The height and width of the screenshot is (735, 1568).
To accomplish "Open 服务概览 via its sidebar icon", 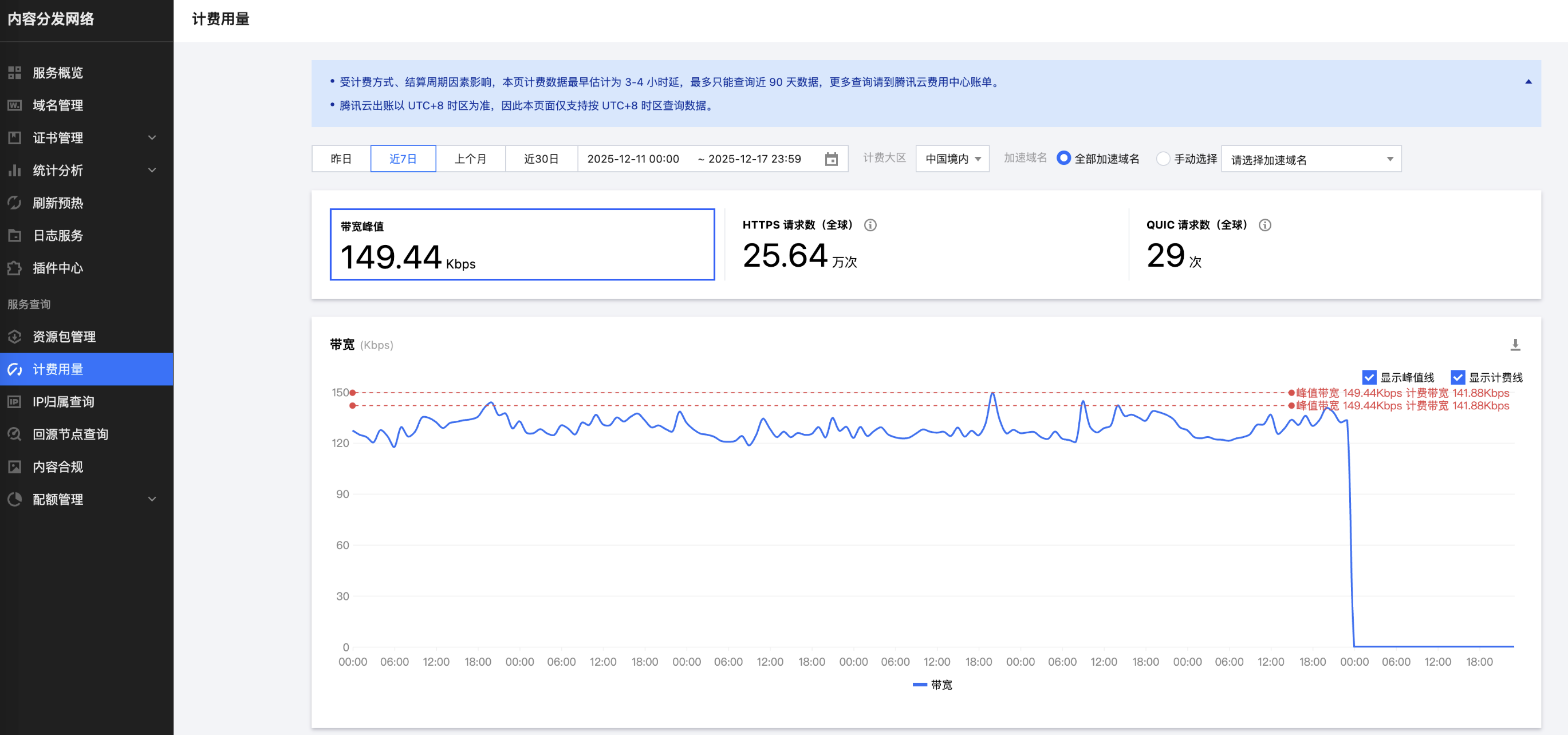I will 15,73.
